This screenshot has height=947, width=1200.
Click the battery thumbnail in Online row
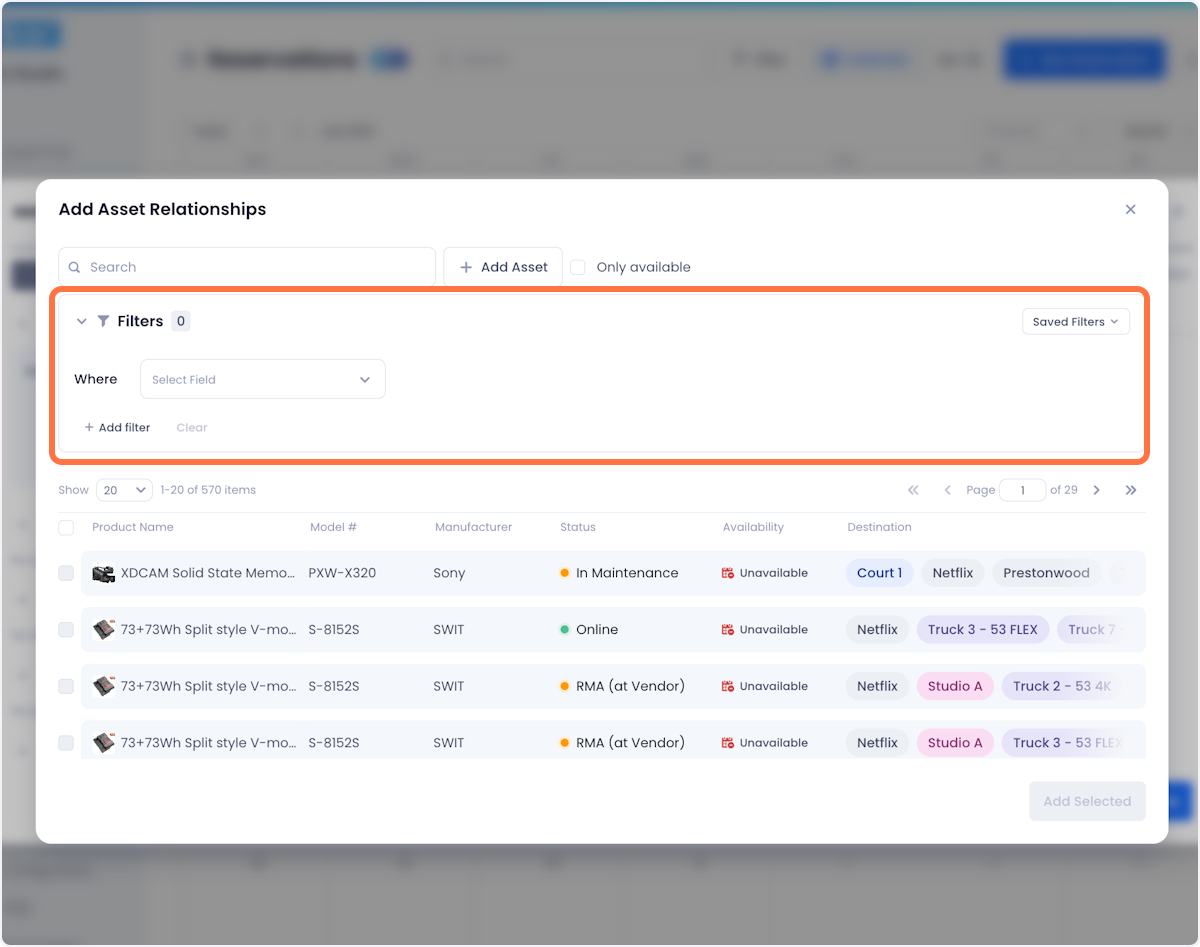[x=104, y=630]
